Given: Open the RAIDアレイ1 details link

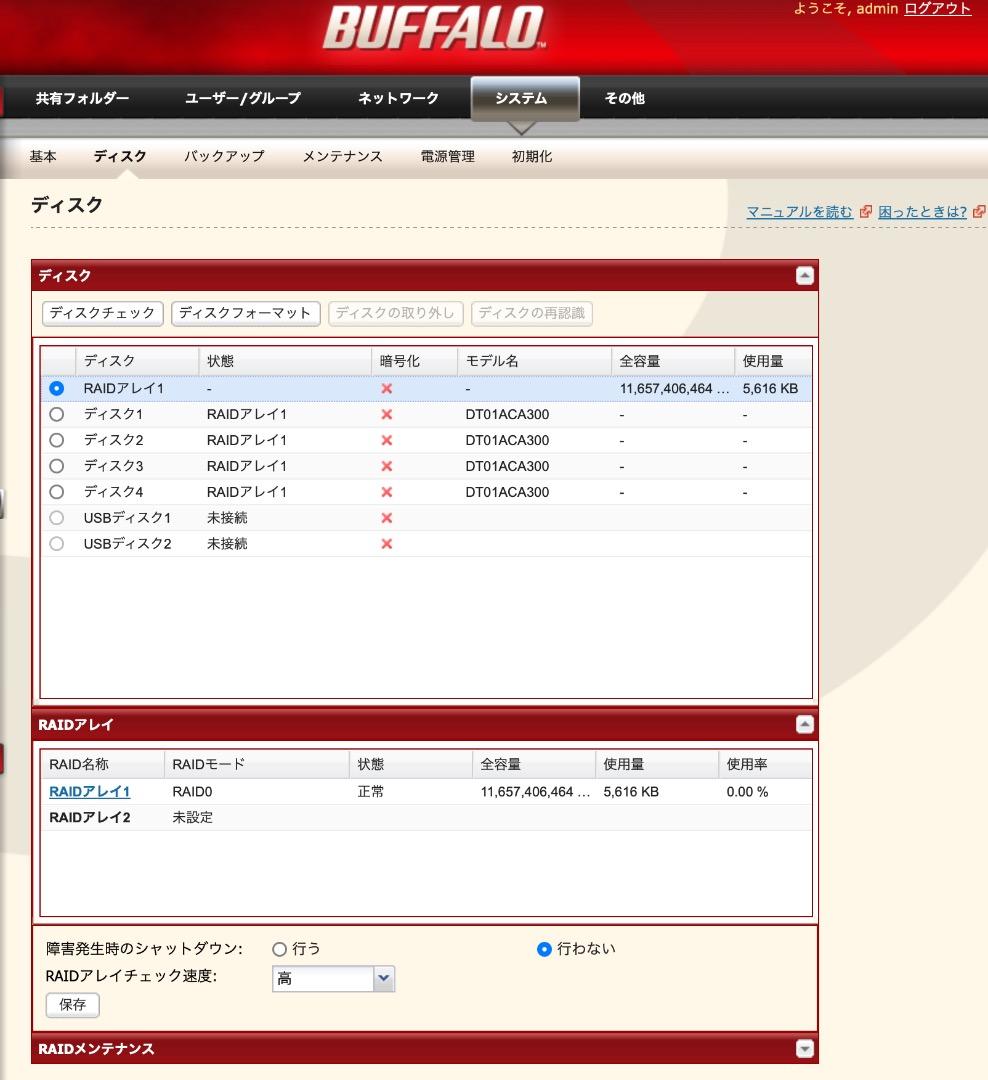Looking at the screenshot, I should (87, 790).
